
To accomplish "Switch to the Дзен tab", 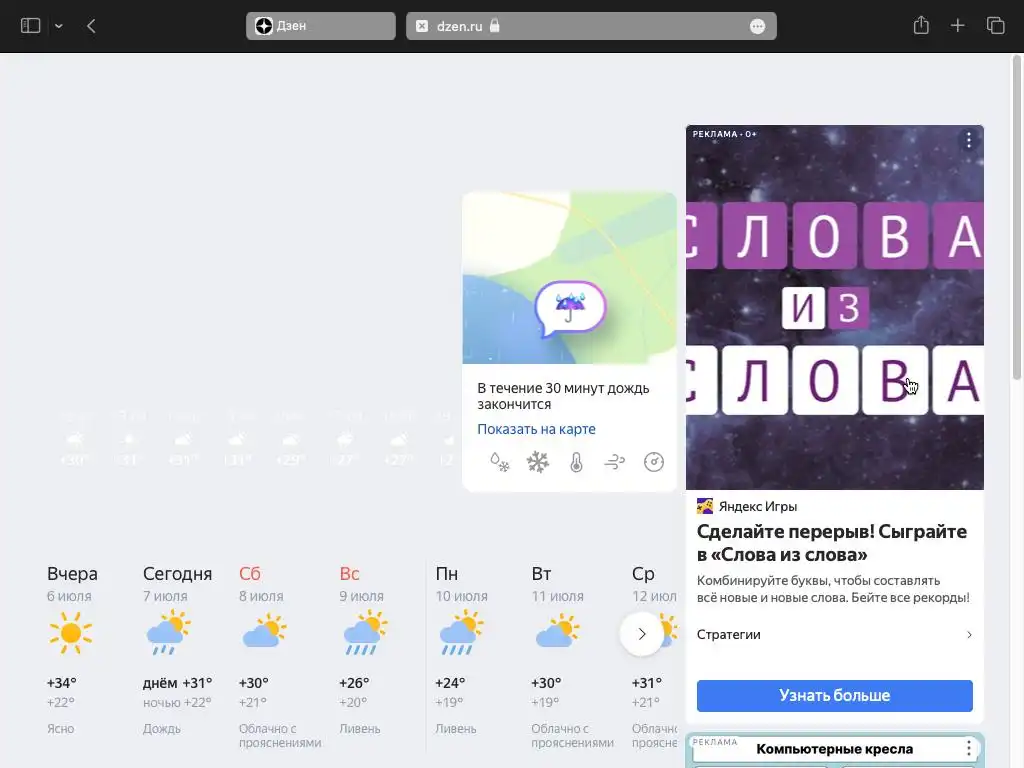I will (321, 26).
